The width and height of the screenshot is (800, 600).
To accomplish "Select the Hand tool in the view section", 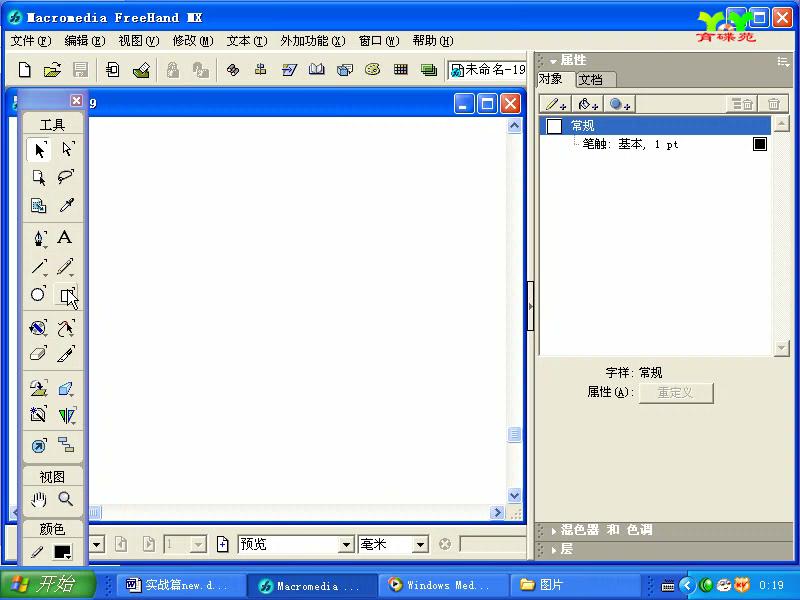I will point(39,499).
